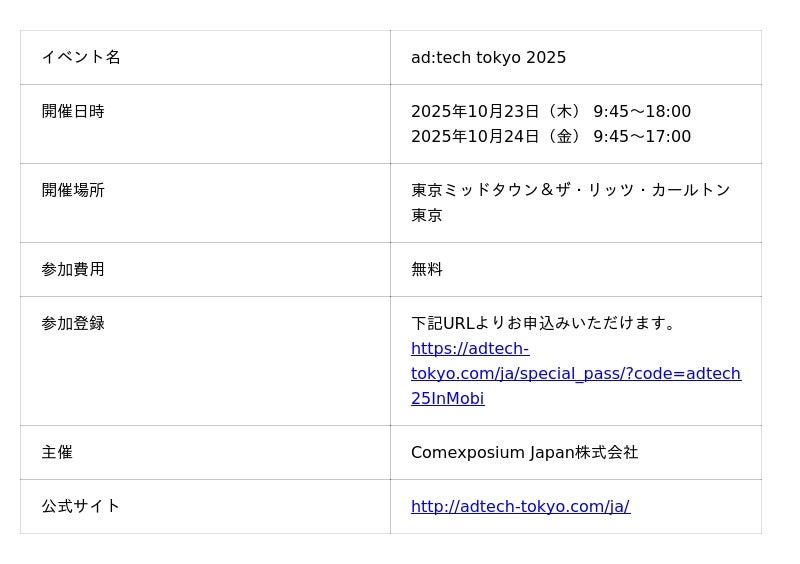Select the Comexposium Japan株式会社 organizer text
The height and width of the screenshot is (564, 800).
click(524, 453)
